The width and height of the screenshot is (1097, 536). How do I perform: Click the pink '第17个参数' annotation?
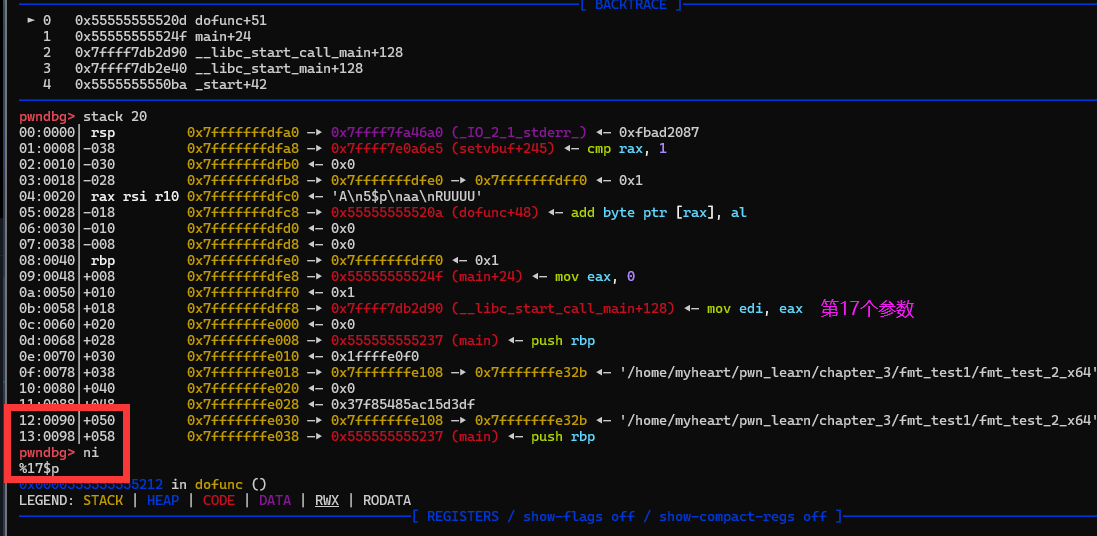(866, 309)
